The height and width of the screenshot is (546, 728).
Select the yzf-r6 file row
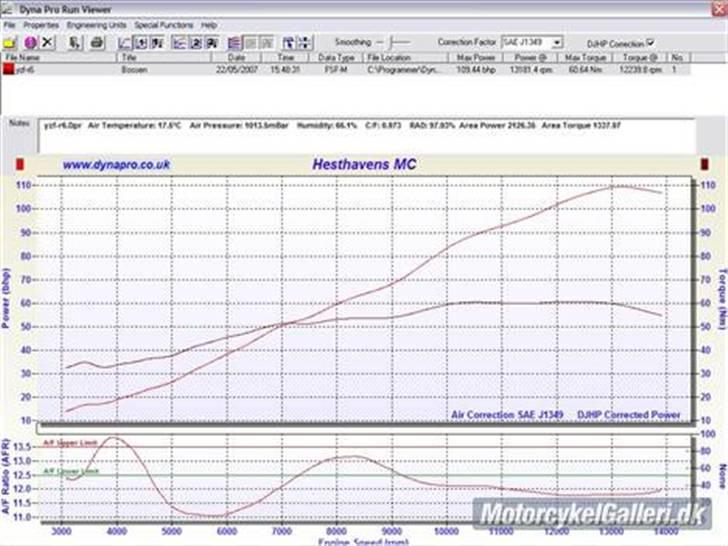[x=346, y=69]
